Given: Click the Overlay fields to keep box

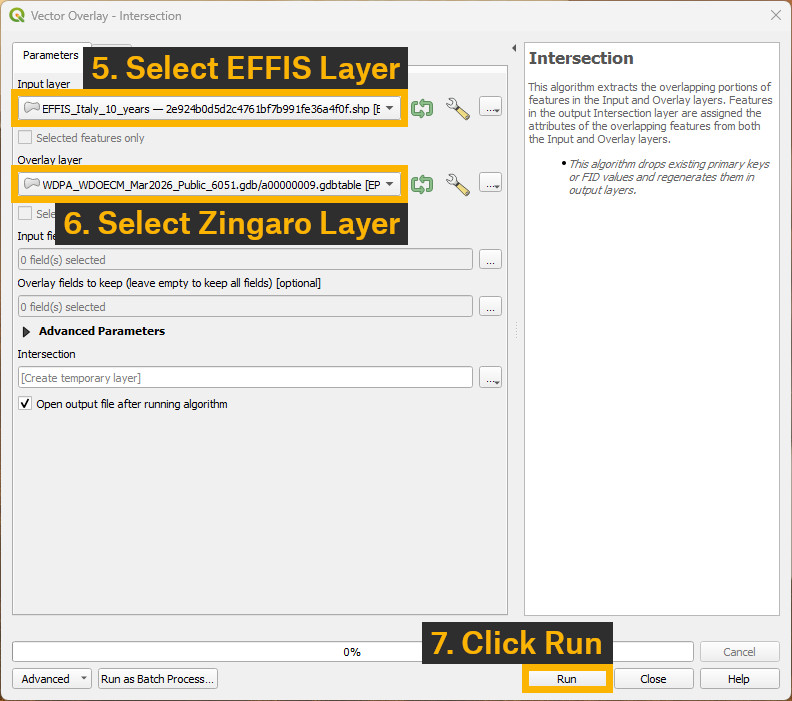Looking at the screenshot, I should point(245,307).
